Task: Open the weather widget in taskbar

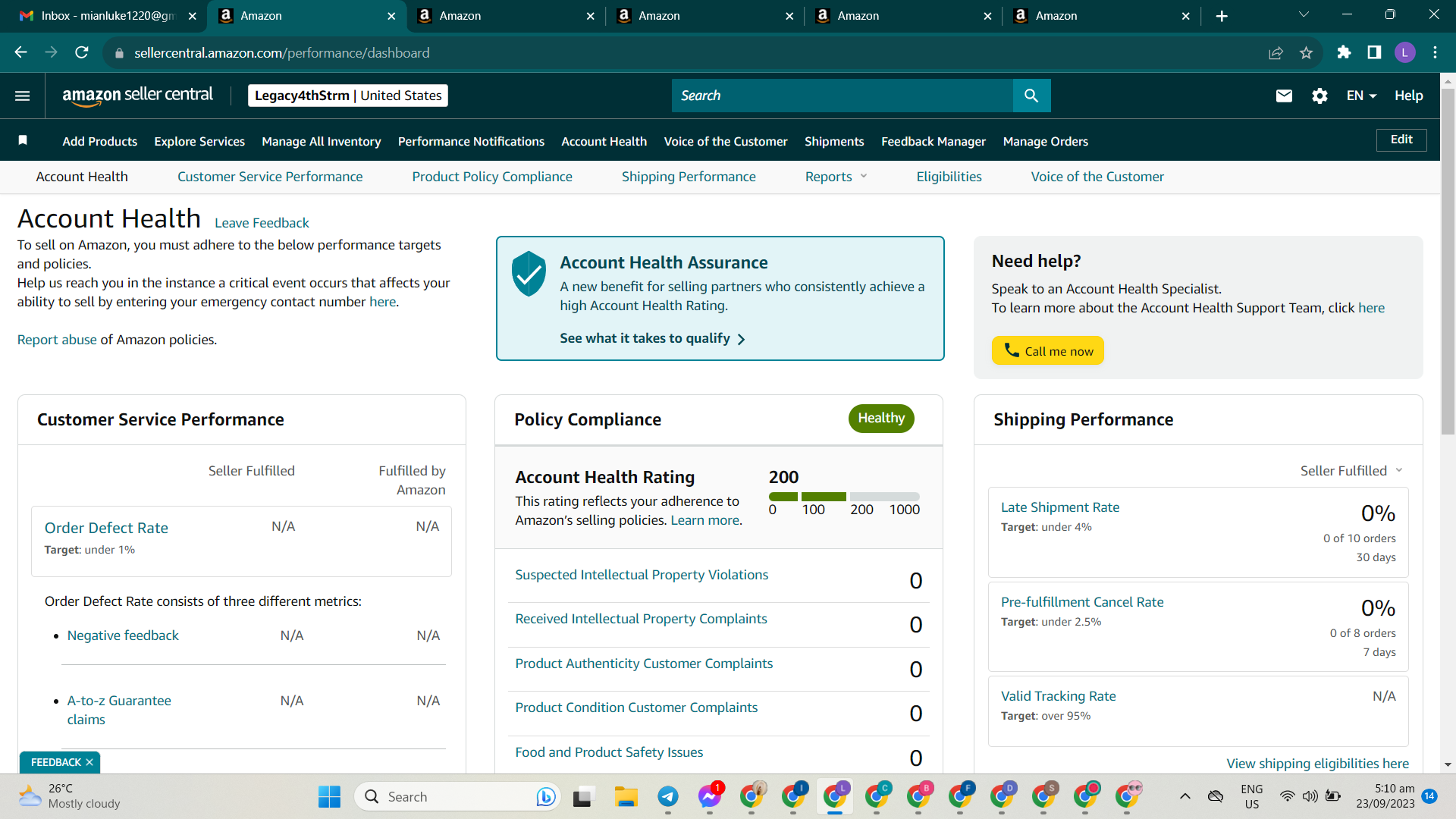Action: pos(70,796)
